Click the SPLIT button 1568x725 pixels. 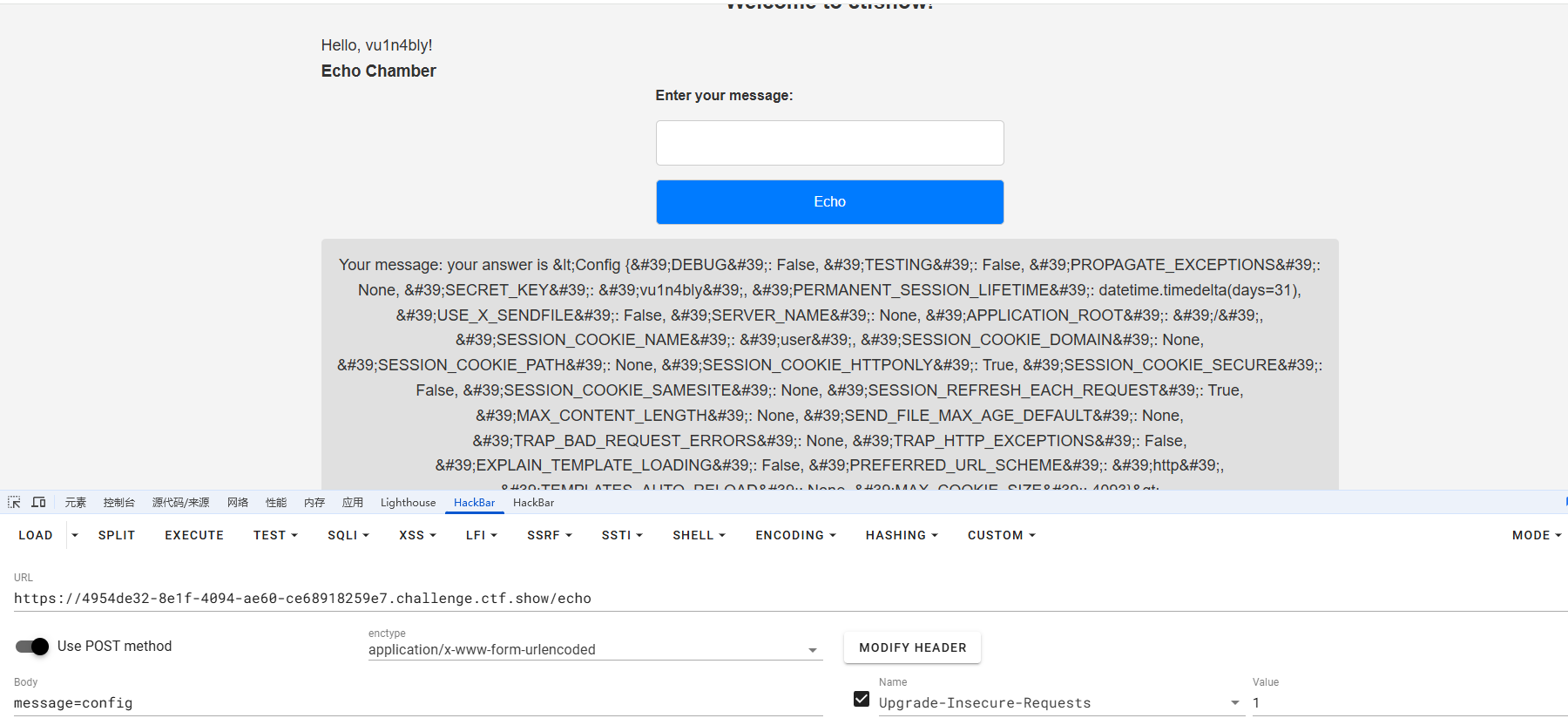click(x=117, y=535)
